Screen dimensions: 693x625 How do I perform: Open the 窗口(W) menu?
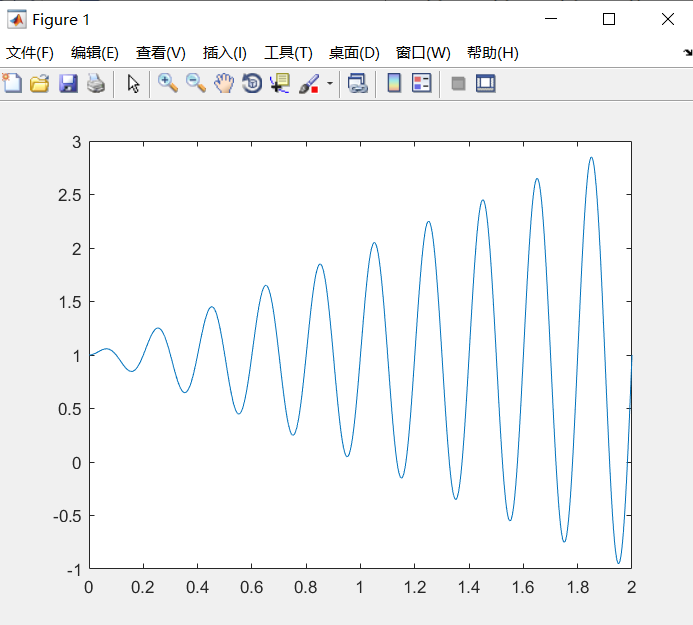click(423, 53)
